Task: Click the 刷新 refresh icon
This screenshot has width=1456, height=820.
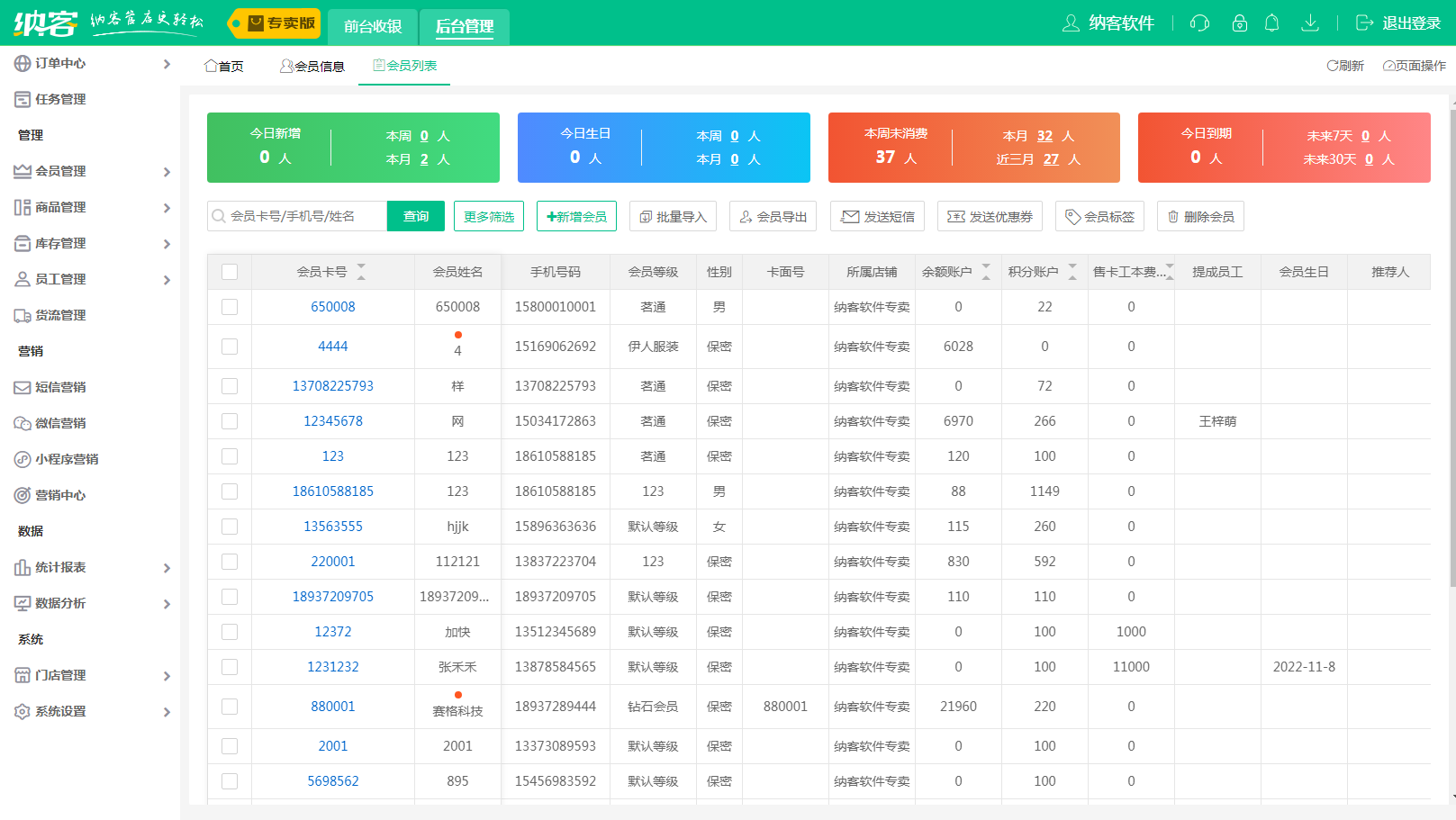Action: (1343, 66)
